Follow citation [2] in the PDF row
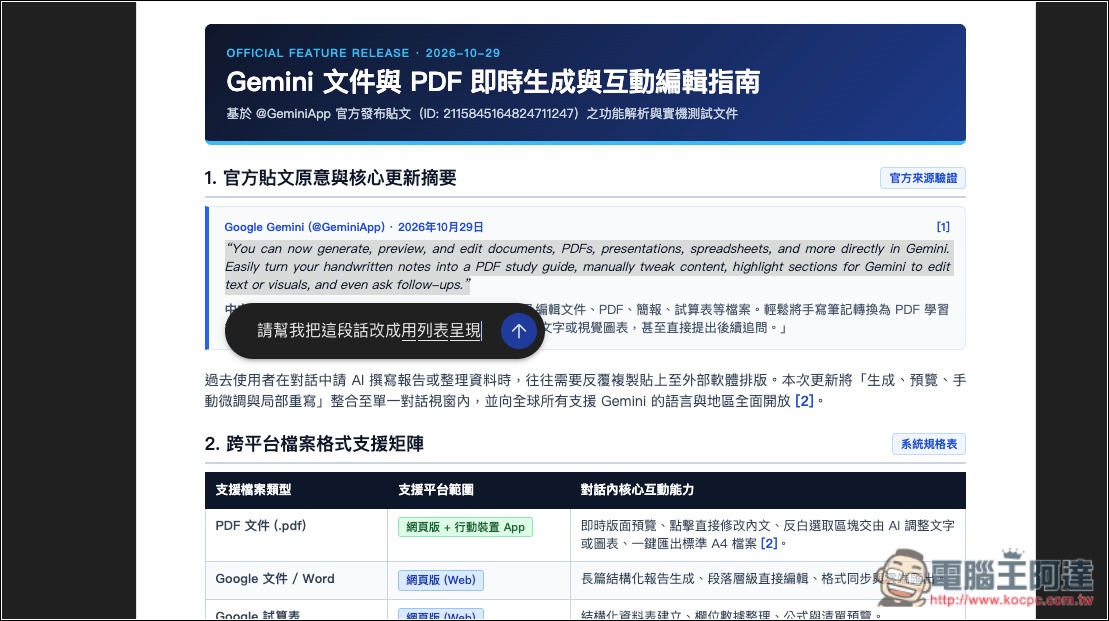 tap(769, 543)
